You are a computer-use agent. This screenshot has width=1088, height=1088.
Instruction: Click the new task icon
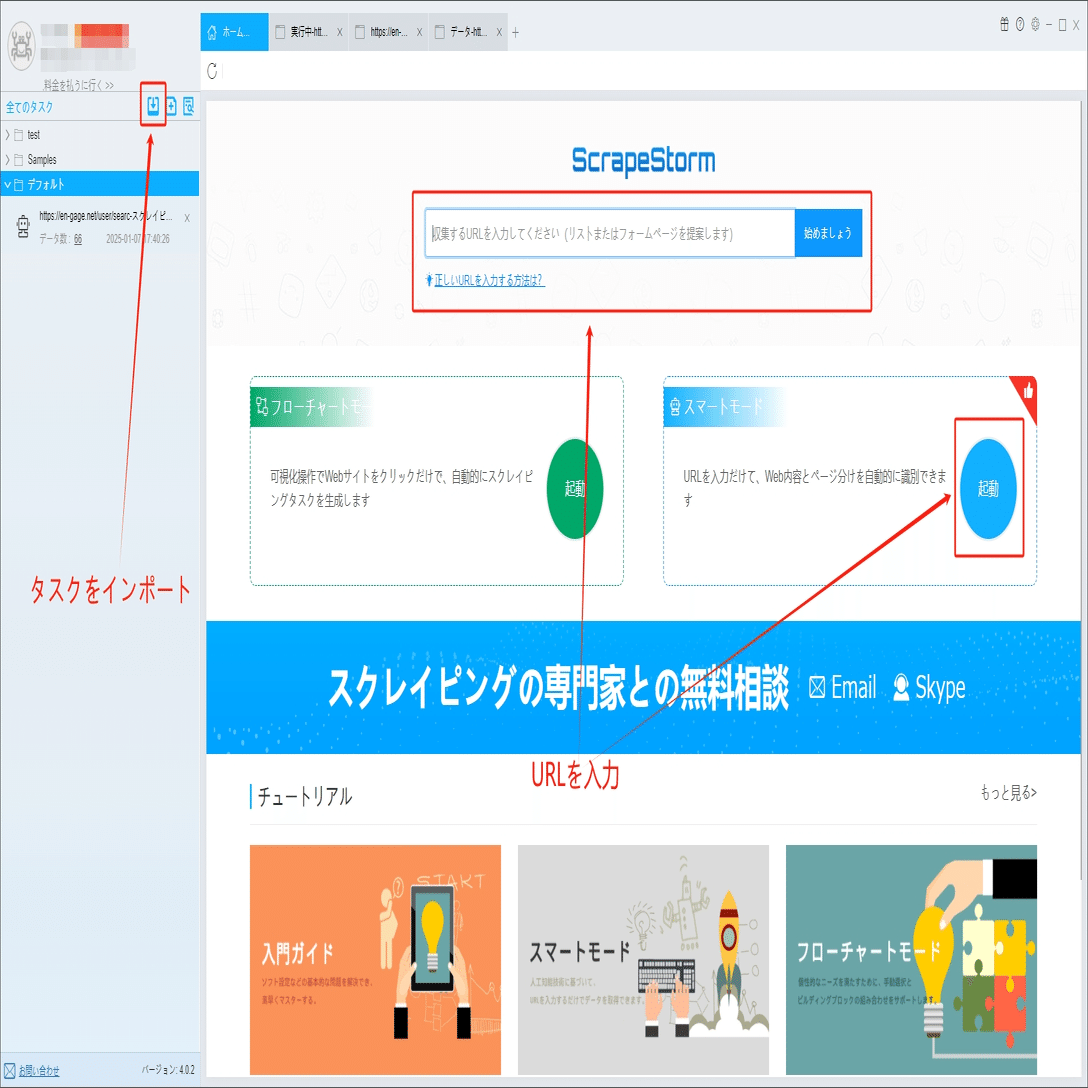point(171,106)
